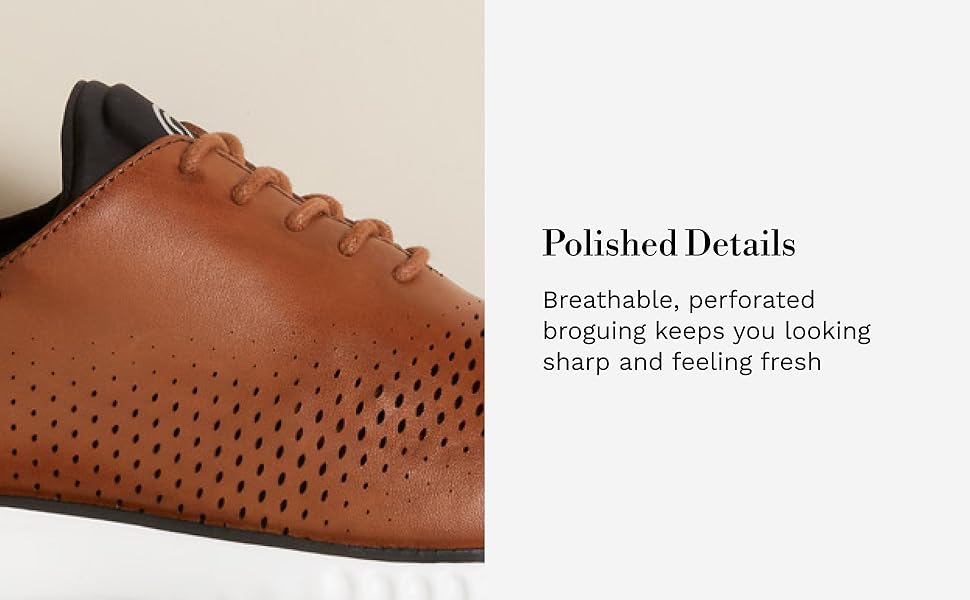The height and width of the screenshot is (600, 970).
Task: Click the bottommost lace loop near the perforations
Action: point(411,264)
